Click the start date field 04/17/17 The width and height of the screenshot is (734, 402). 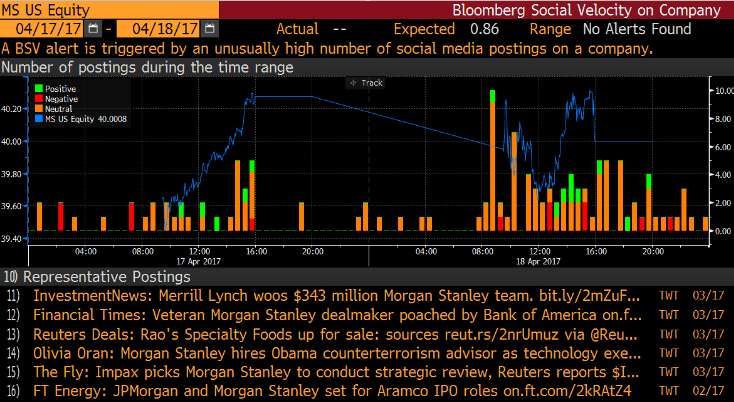[x=42, y=29]
